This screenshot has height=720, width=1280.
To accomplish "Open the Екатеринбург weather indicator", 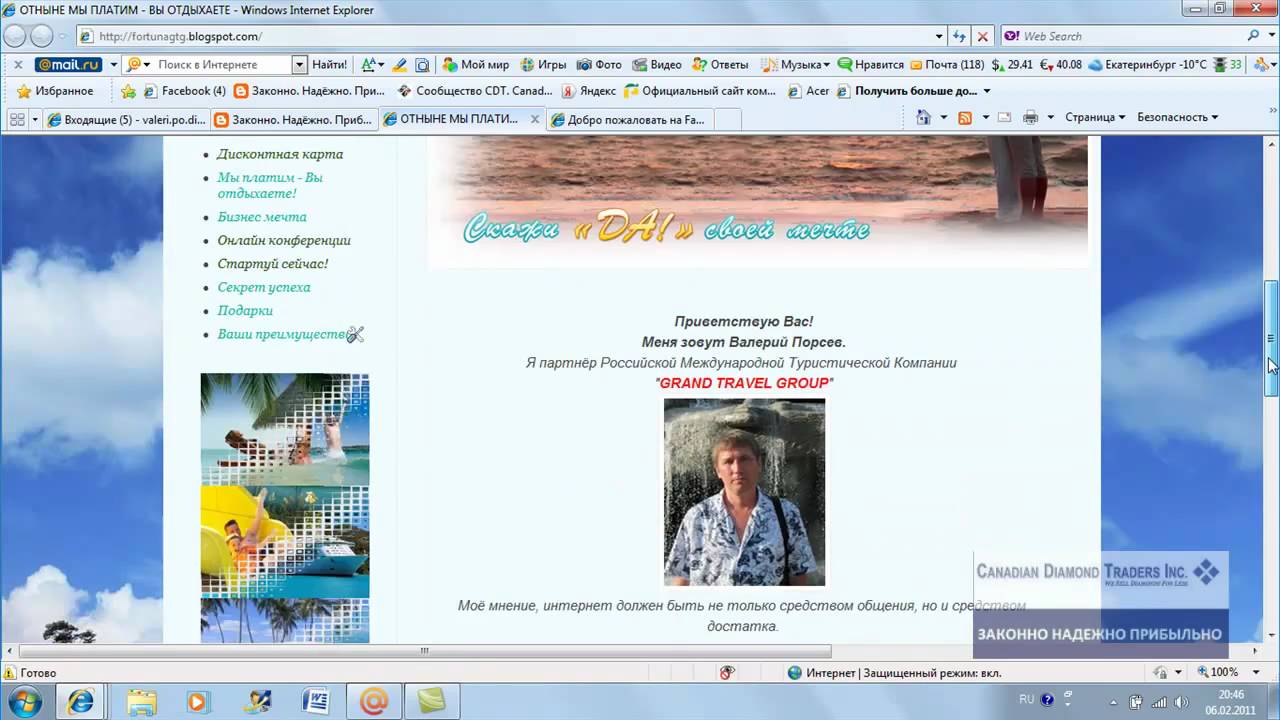I will pyautogui.click(x=1147, y=64).
